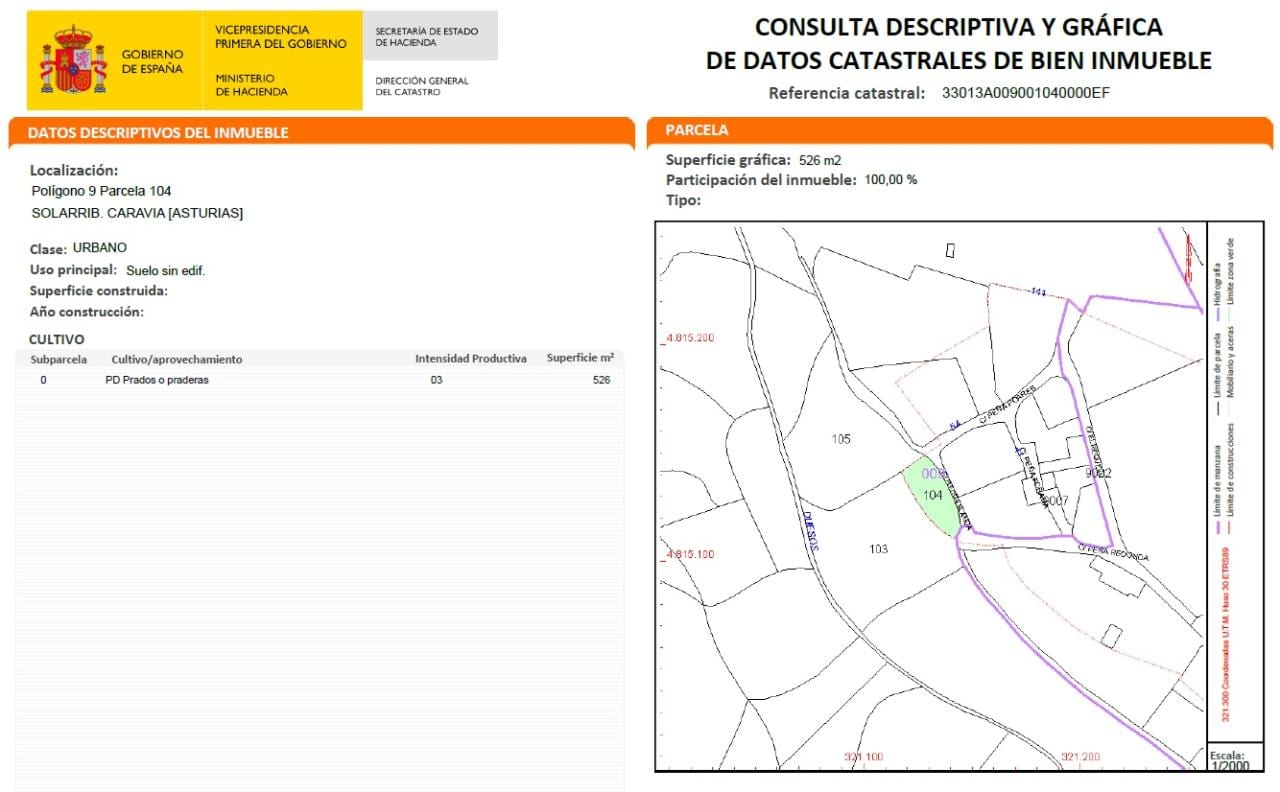Click the parcel 103 label on map

(878, 549)
